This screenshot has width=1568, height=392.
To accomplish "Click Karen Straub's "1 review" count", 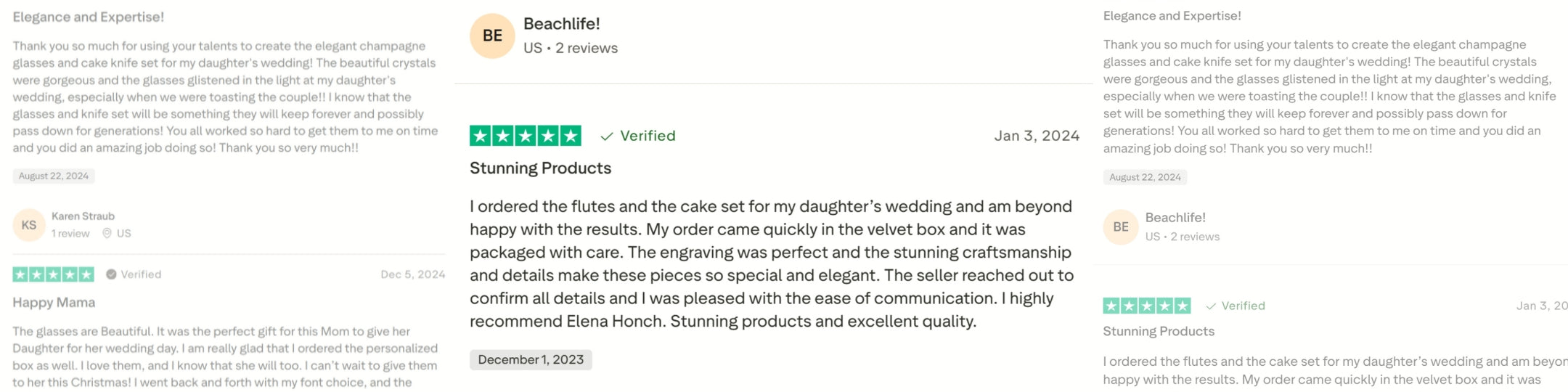I will (70, 234).
